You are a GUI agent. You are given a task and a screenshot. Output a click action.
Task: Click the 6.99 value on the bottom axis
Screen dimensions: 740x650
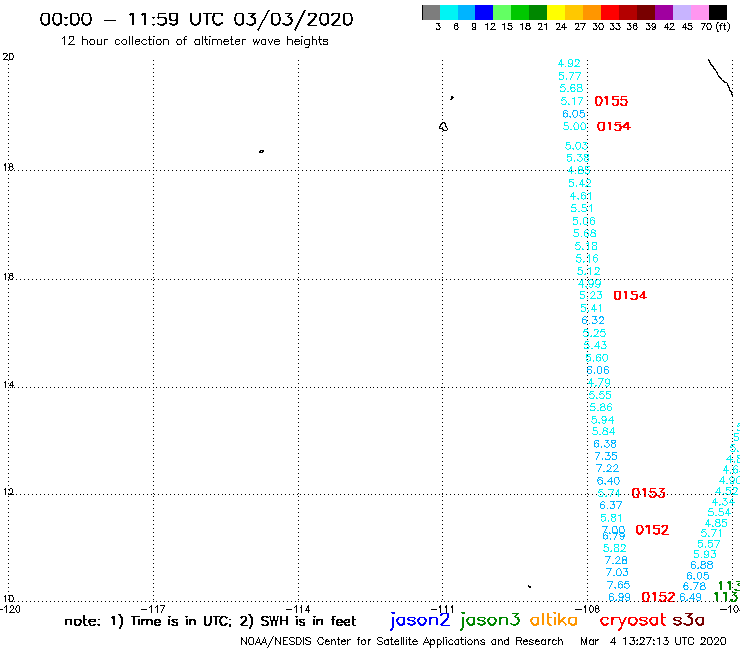(x=619, y=597)
